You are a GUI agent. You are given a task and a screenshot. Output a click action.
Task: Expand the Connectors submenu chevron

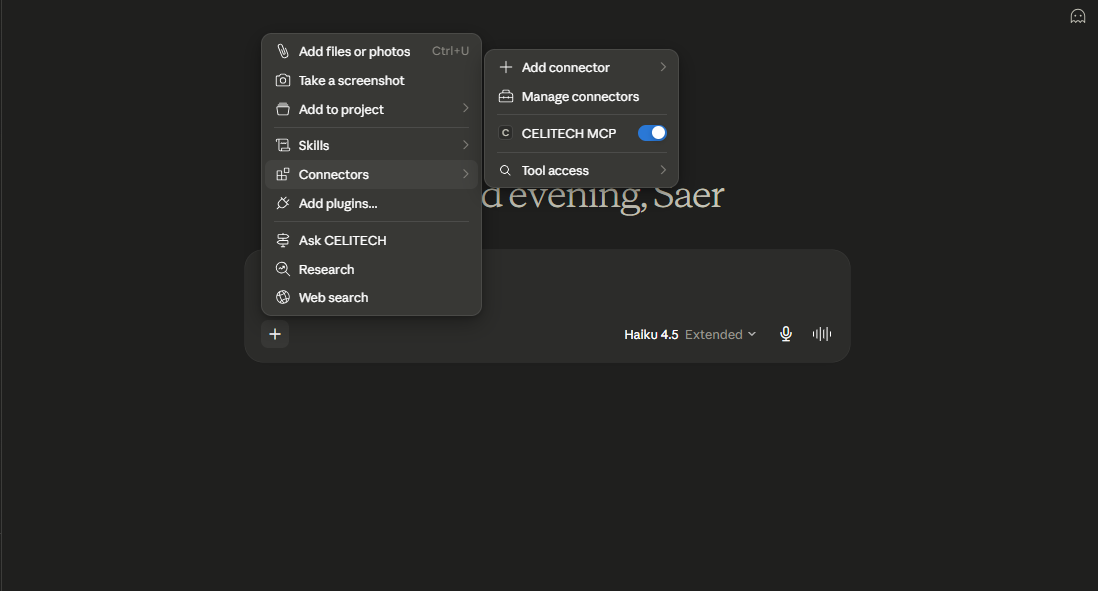[466, 174]
